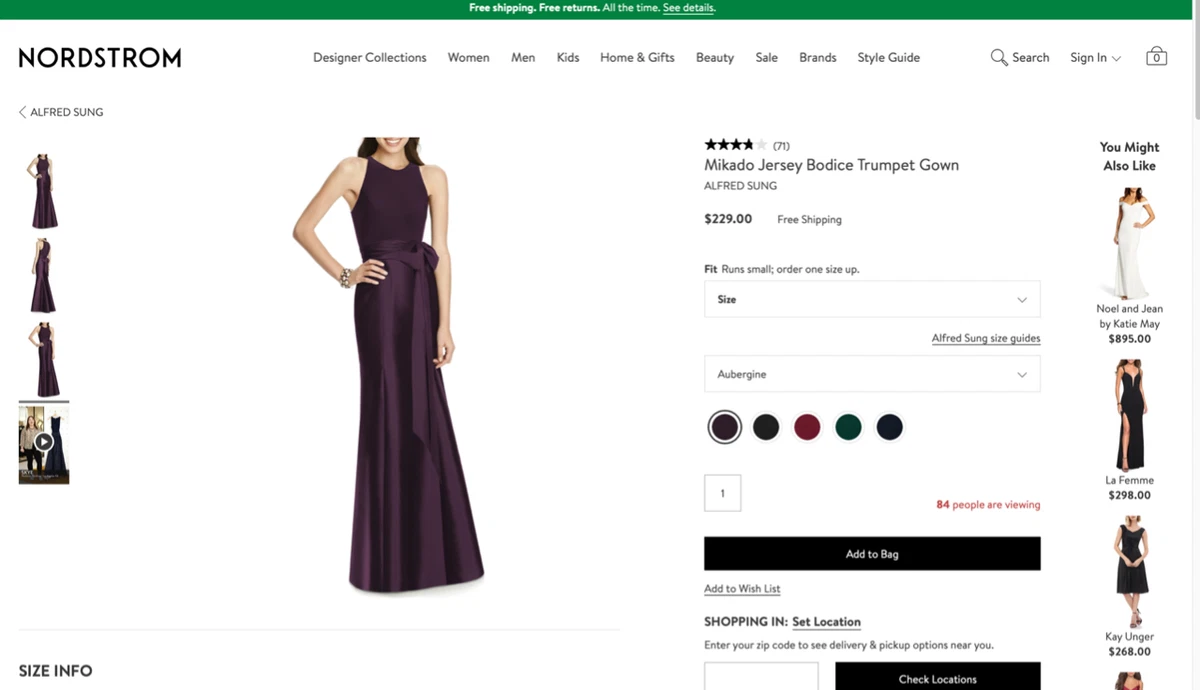1200x690 pixels.
Task: Play the product video thumbnail
Action: pyautogui.click(x=44, y=442)
